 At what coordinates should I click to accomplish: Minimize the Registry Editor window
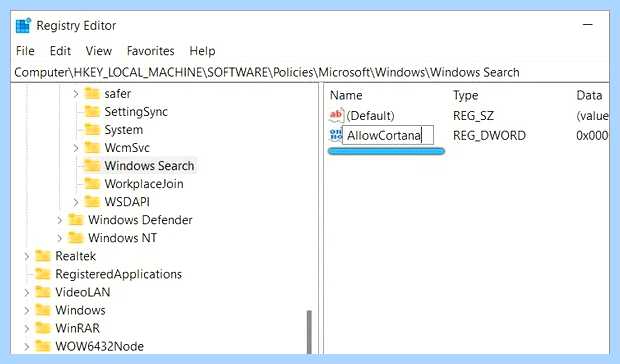click(x=588, y=25)
